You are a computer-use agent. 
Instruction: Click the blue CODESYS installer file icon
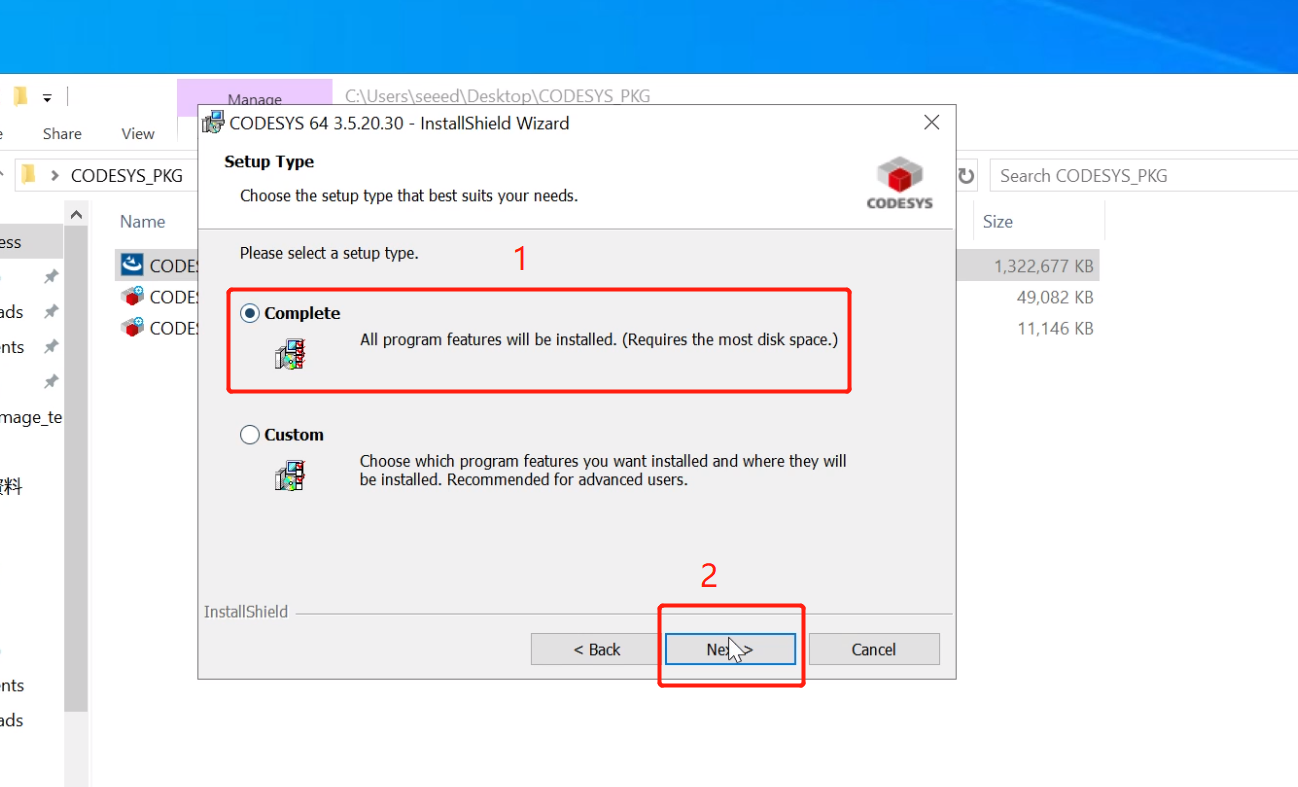click(132, 265)
